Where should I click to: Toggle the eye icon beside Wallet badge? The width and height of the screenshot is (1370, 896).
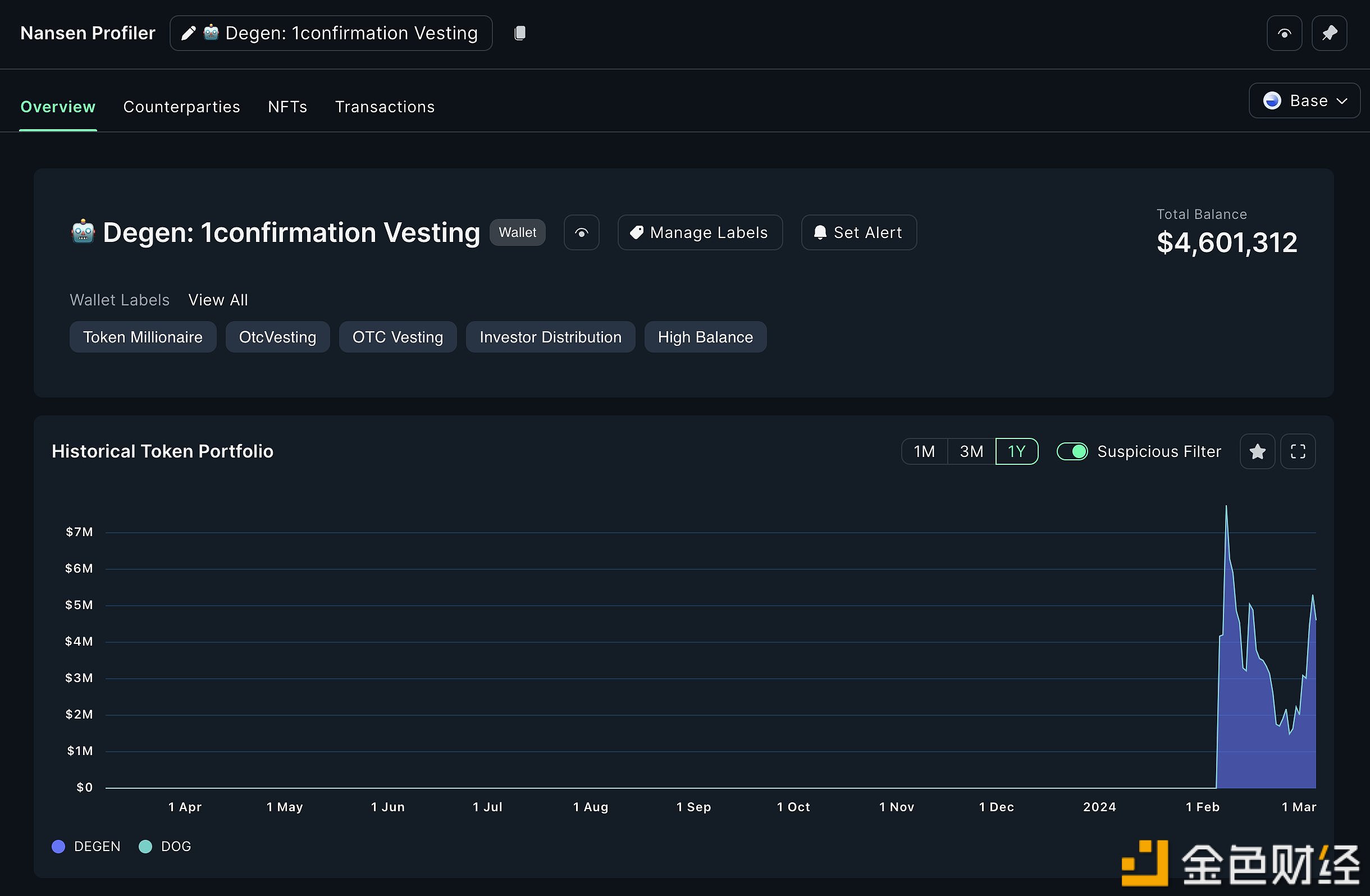pos(581,232)
